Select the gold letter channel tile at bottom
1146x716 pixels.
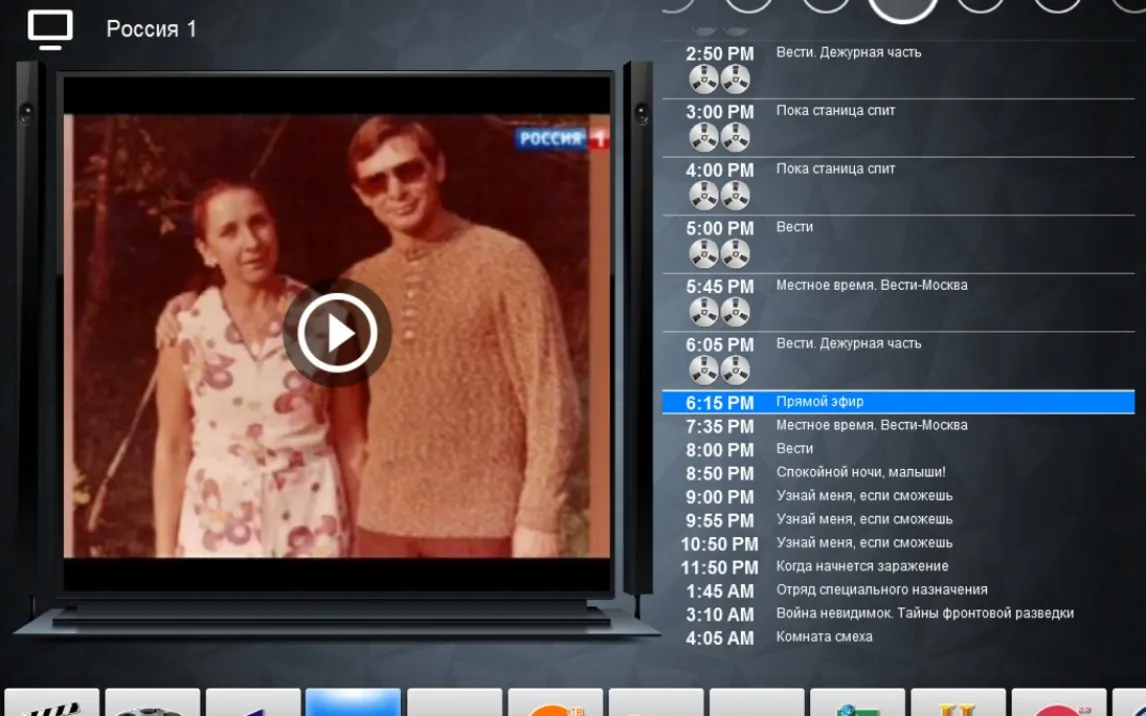pyautogui.click(x=957, y=704)
